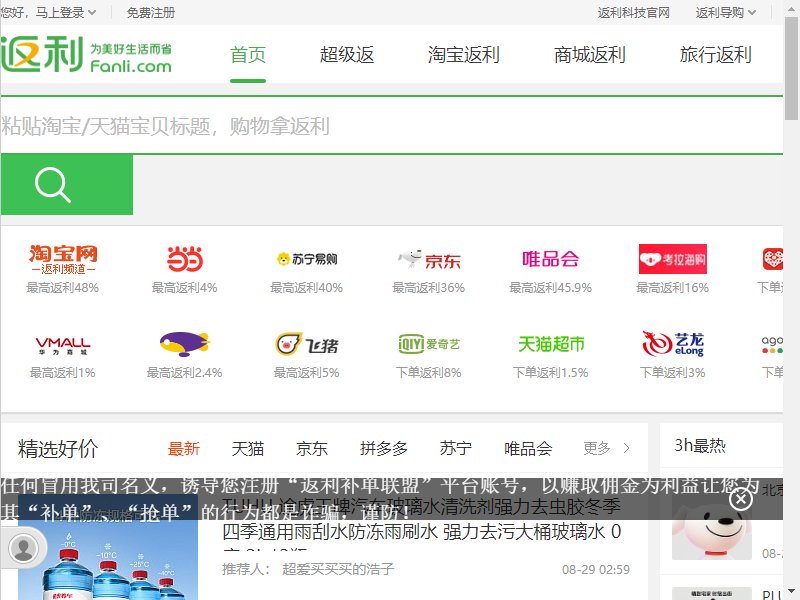This screenshot has width=800, height=600.
Task: Open the eLong (艺龙) travel logo
Action: (x=672, y=344)
